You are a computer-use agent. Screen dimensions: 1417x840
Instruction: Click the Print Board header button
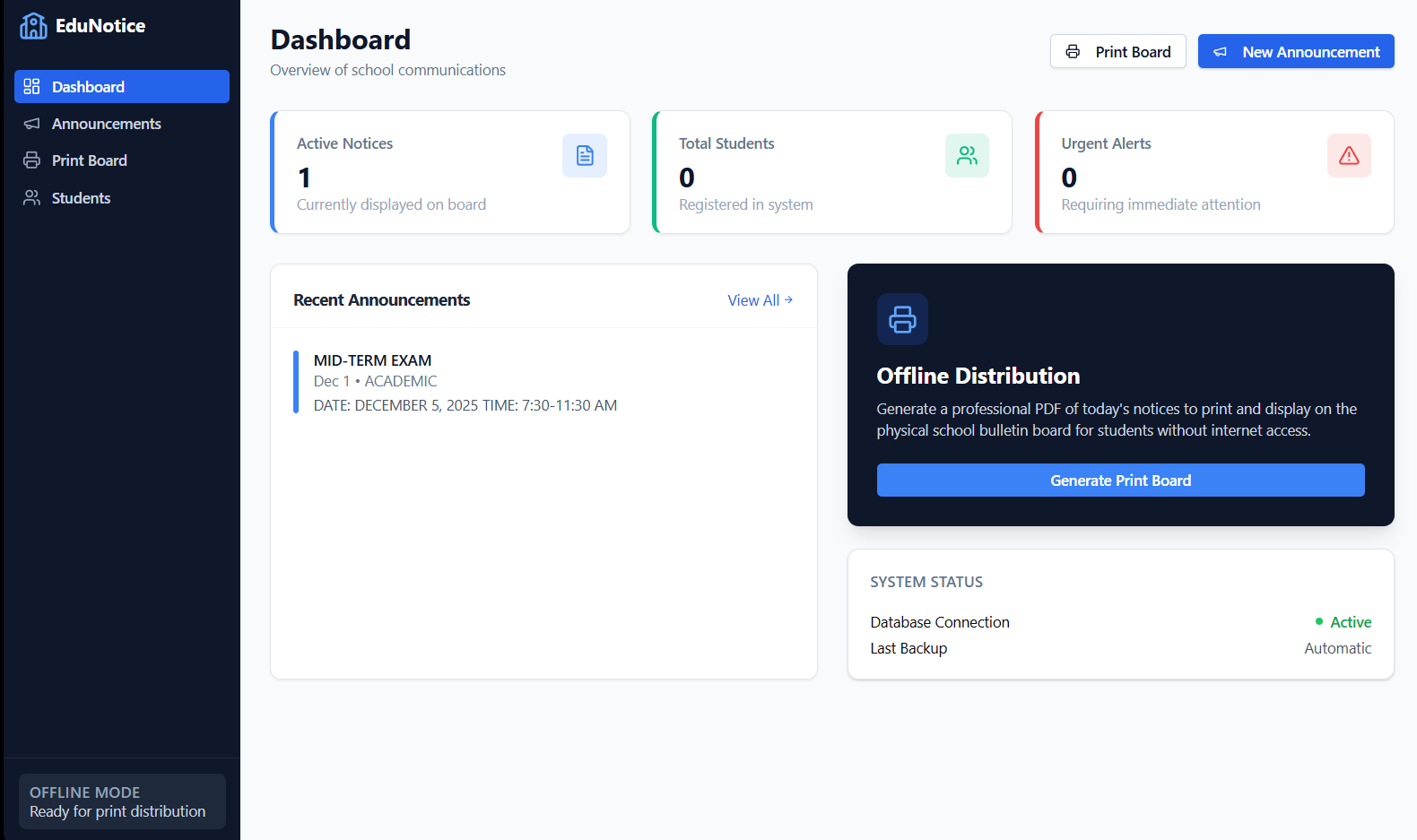1118,51
